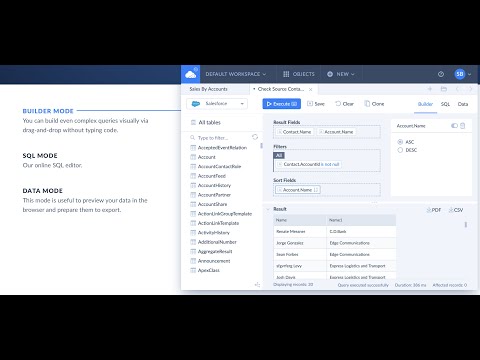This screenshot has height=360, width=480.
Task: Select AccountPartner table
Action: coord(214,195)
